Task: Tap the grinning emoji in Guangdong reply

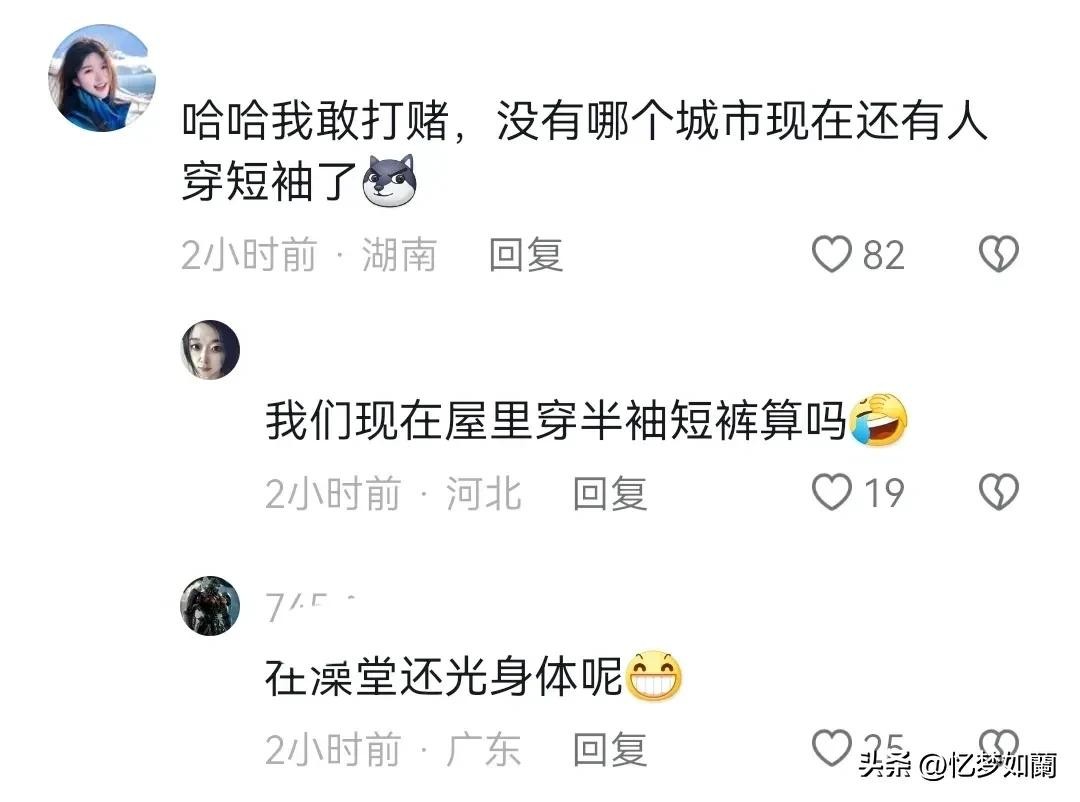Action: [x=653, y=675]
